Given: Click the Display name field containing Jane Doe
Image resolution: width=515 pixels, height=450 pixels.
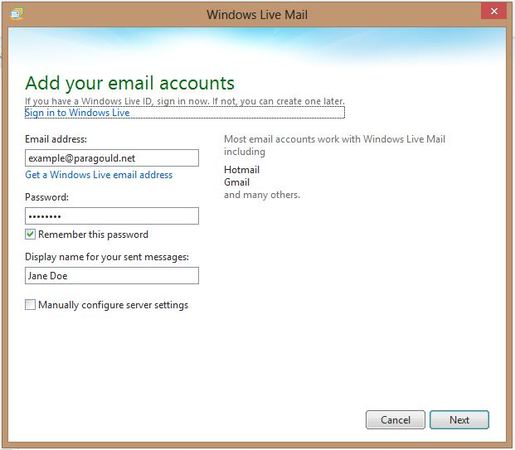Looking at the screenshot, I should coord(112,276).
